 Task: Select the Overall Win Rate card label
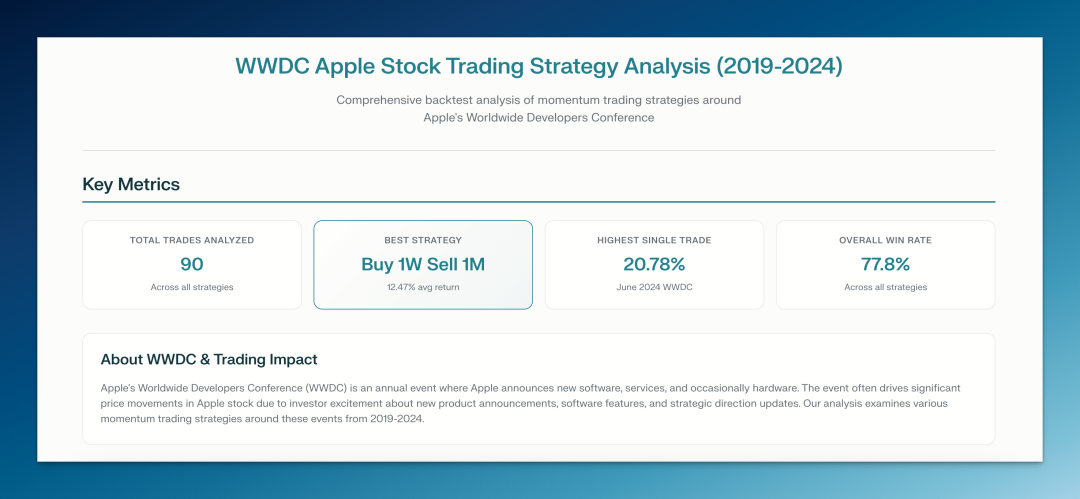[885, 240]
